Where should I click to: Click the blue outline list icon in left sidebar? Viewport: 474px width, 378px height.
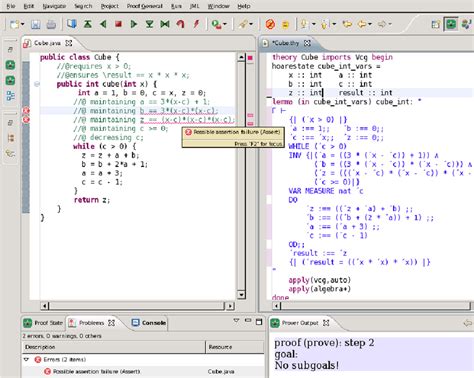pyautogui.click(x=10, y=96)
